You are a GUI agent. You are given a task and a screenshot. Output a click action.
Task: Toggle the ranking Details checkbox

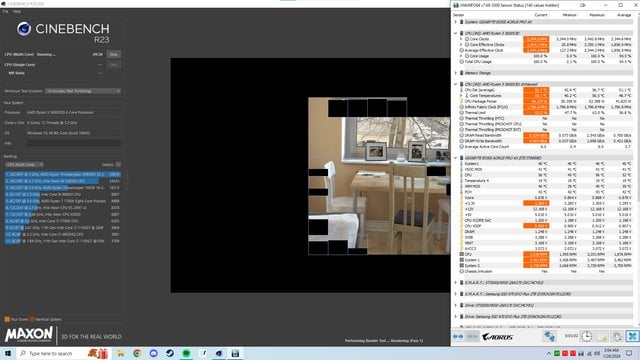coord(118,164)
